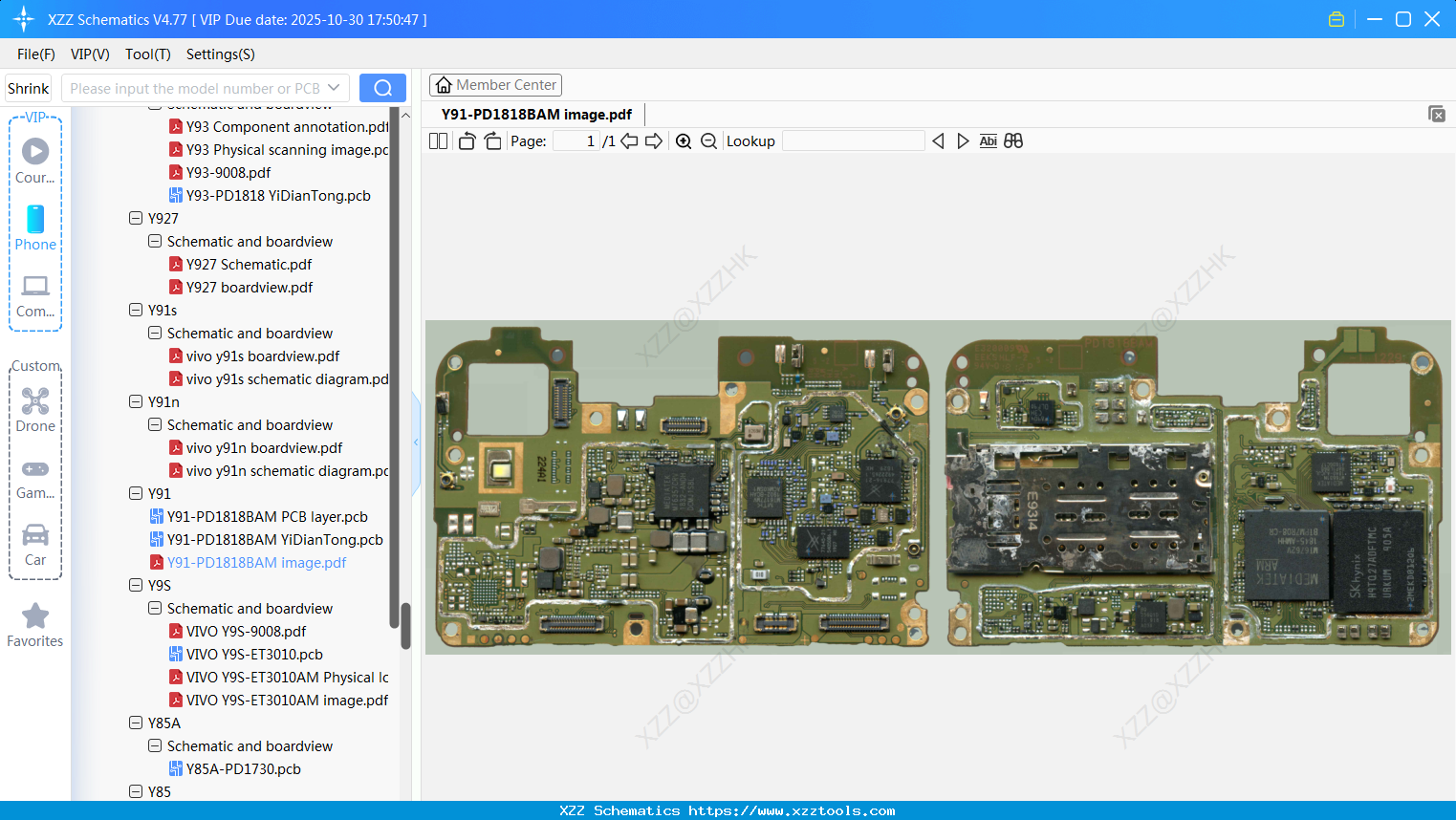
Task: Open Y91-PD1818BAM PCB layer.pcb file
Action: click(267, 516)
